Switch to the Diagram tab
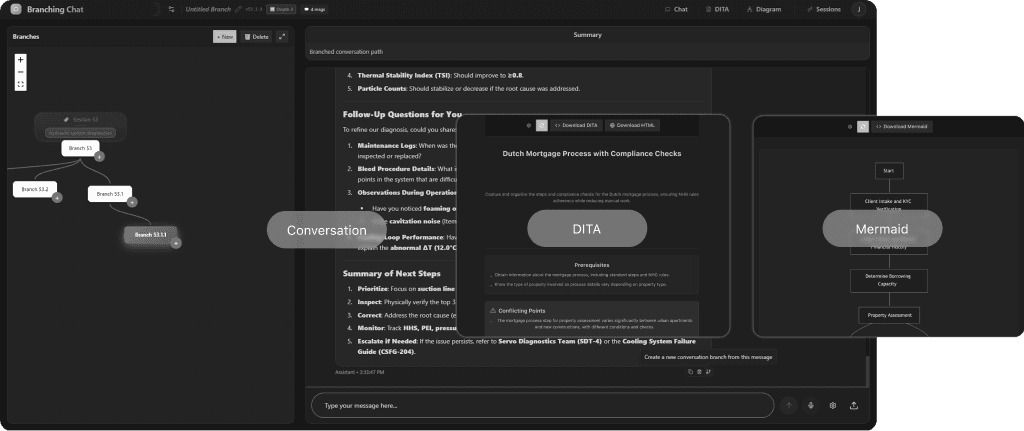Screen dimensions: 1024x431 763,9
